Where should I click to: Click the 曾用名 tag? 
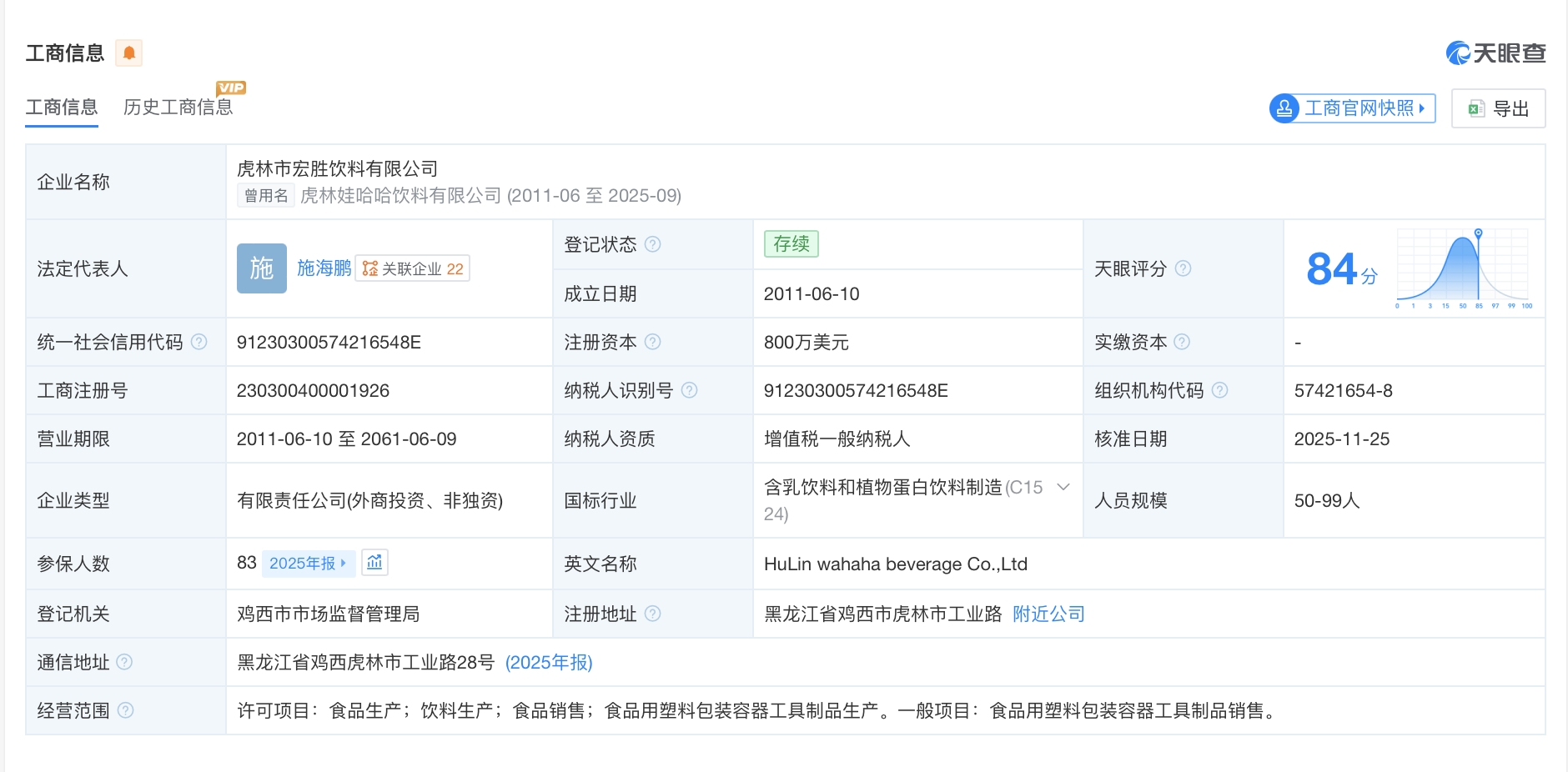click(x=266, y=196)
